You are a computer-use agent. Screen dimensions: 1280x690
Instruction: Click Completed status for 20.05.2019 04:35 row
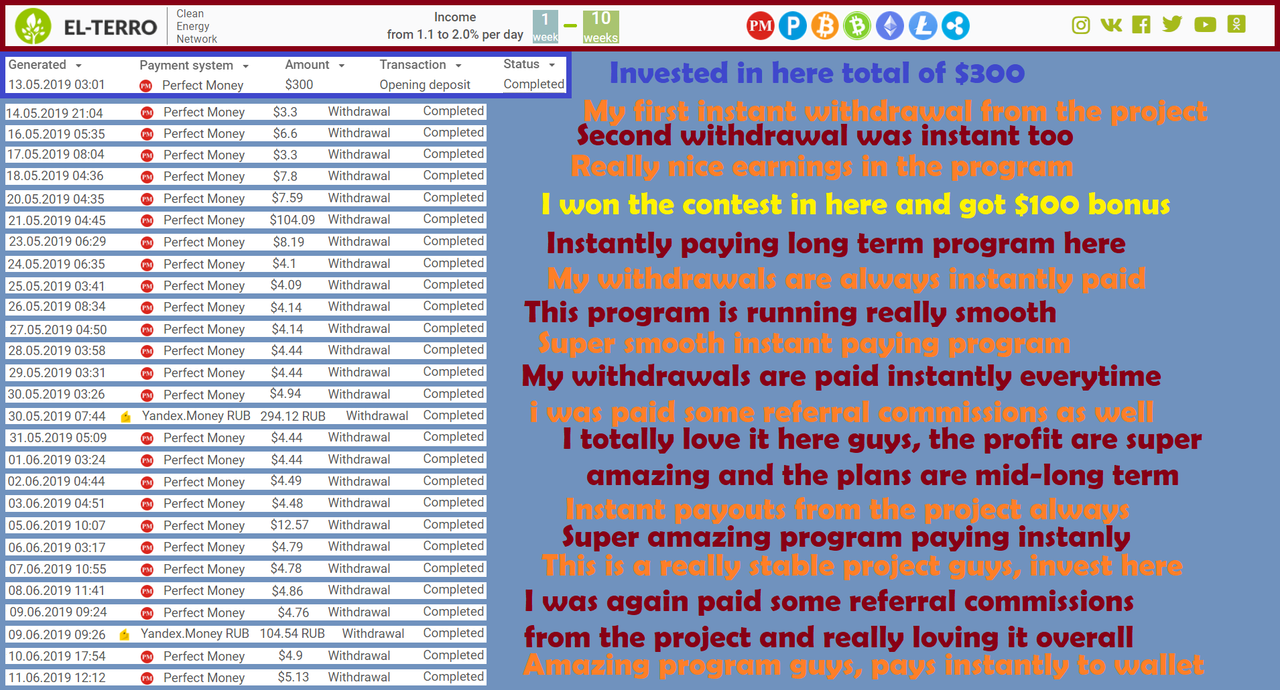point(453,198)
